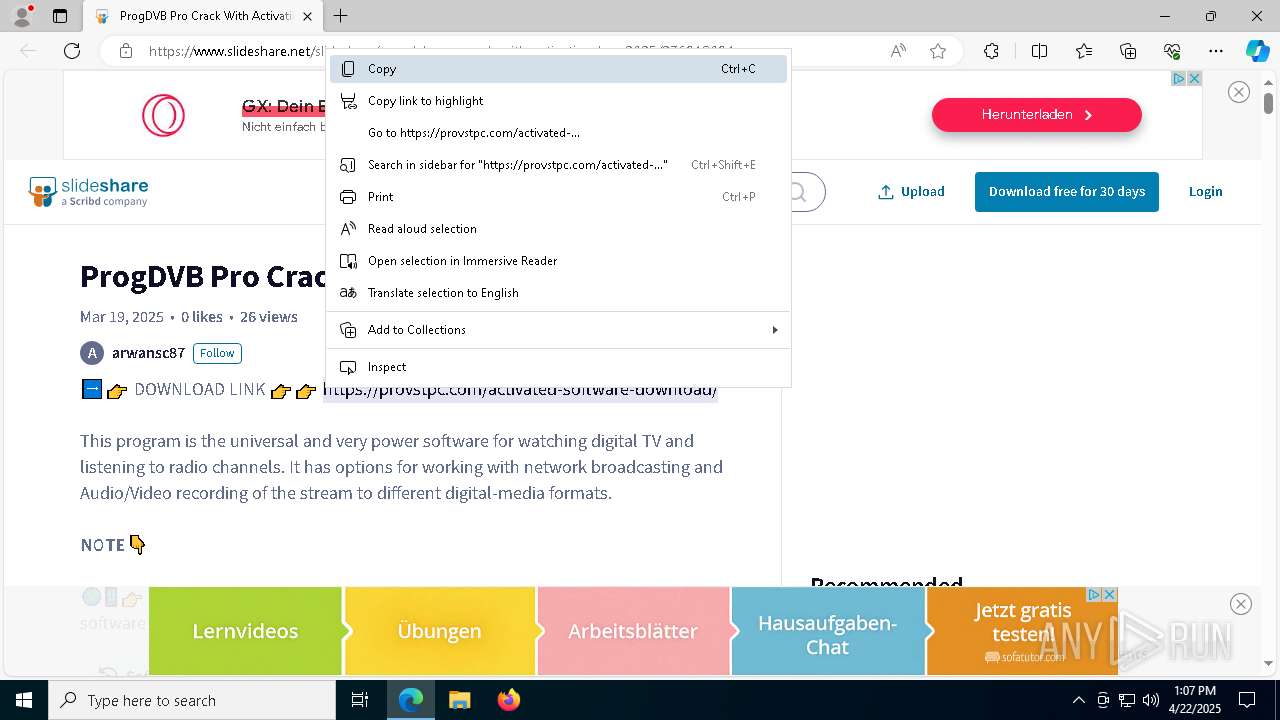
Task: Click Copy in the context menu
Action: coord(558,69)
